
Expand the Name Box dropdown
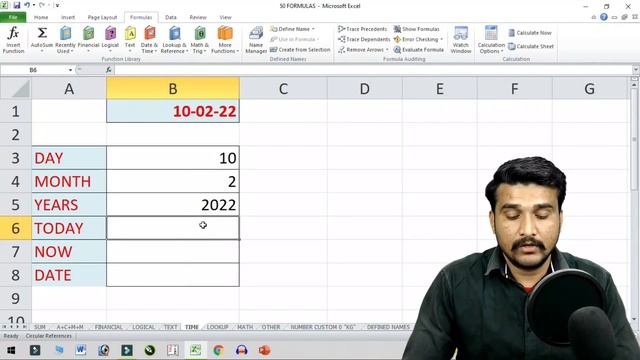point(70,70)
